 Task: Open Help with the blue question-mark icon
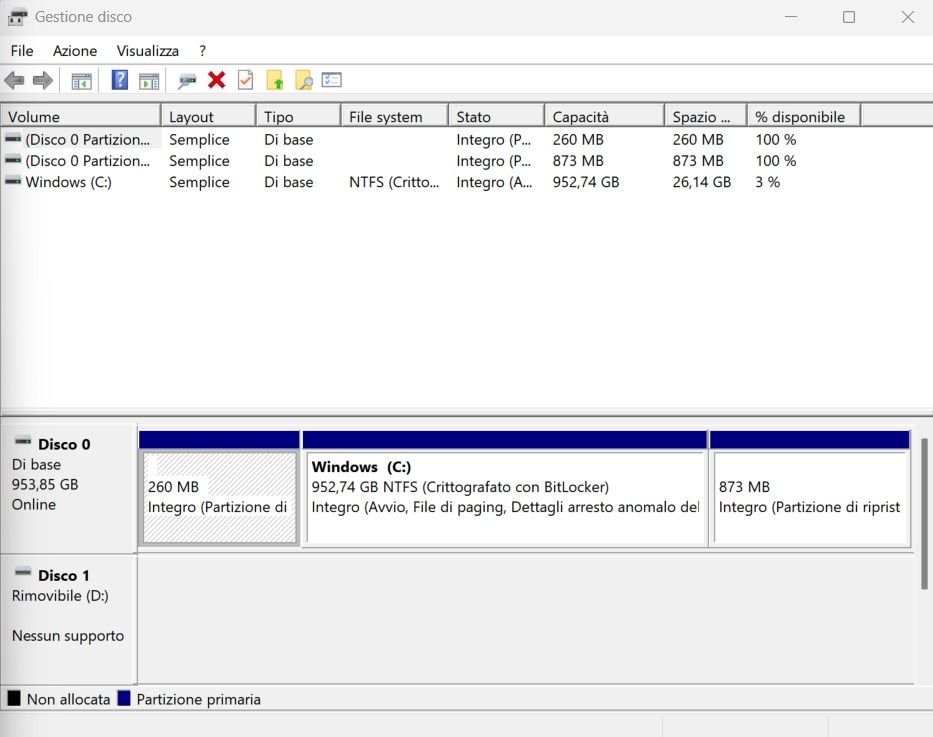(120, 80)
